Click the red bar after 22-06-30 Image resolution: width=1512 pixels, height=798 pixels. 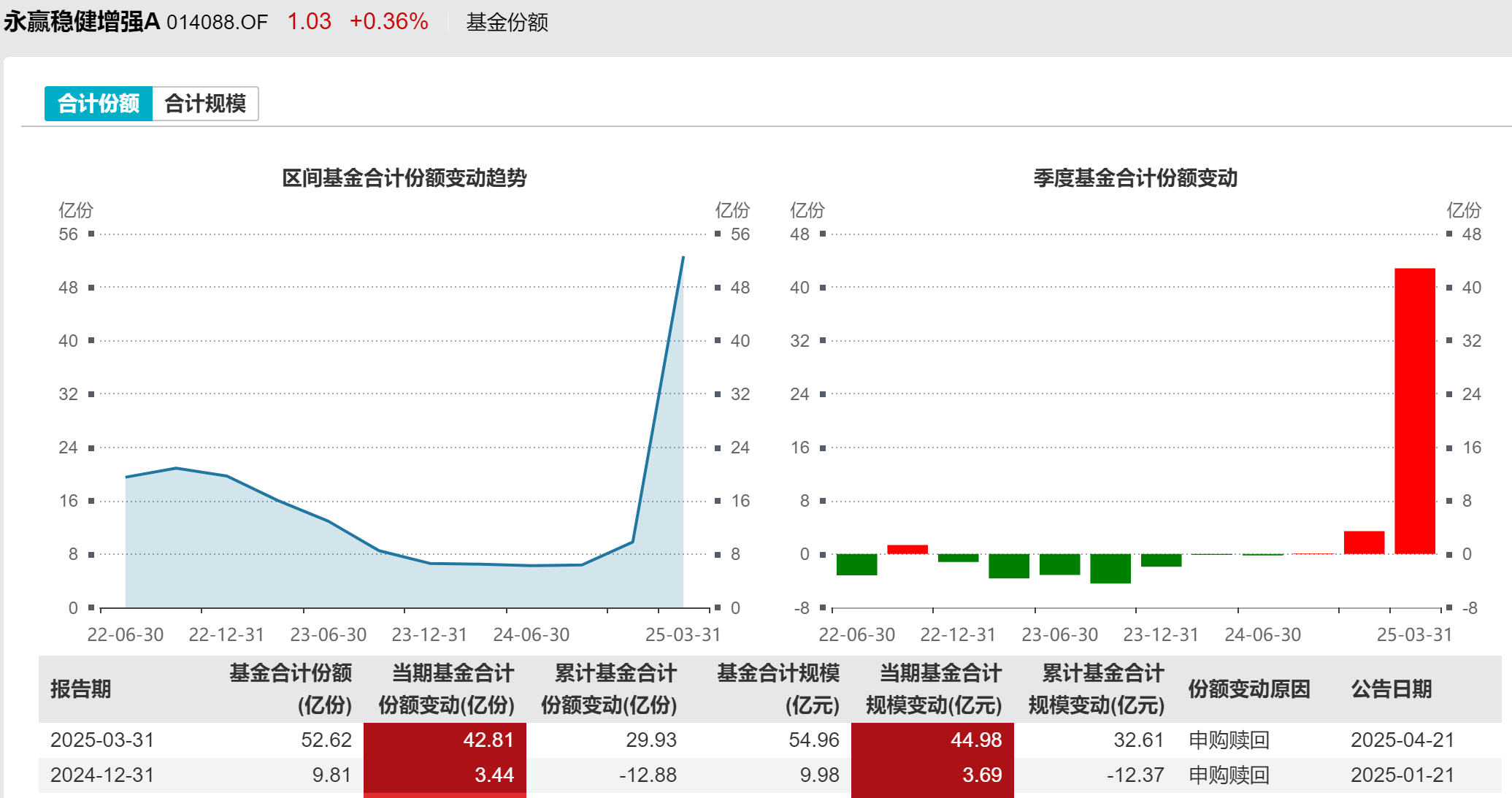(x=907, y=549)
